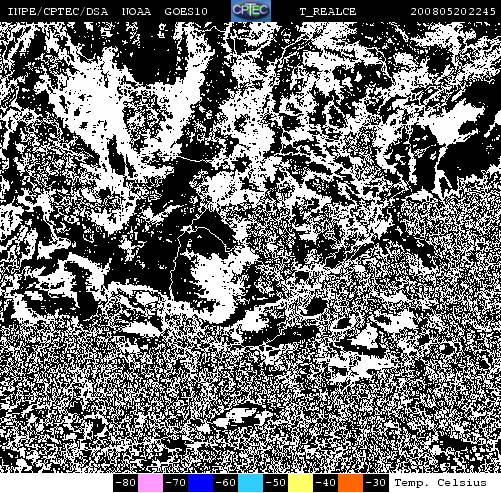501x493 pixels.
Task: Click the -60 temperature label
Action: pos(226,483)
